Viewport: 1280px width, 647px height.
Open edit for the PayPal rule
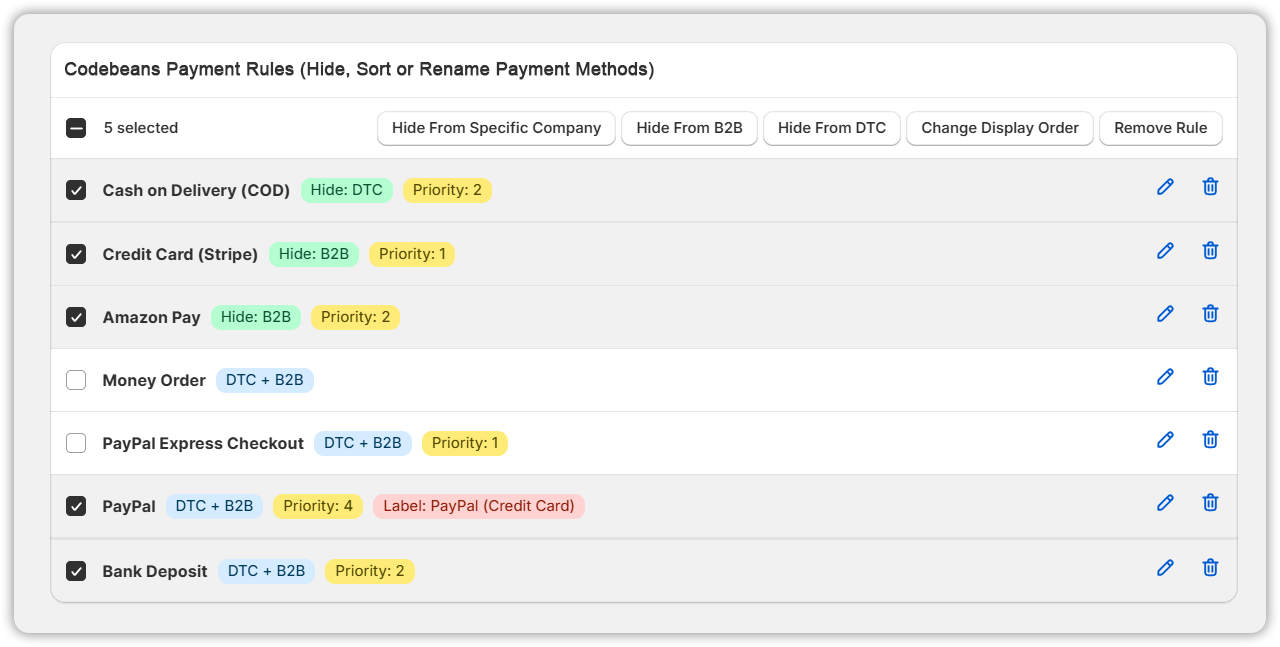(x=1165, y=503)
